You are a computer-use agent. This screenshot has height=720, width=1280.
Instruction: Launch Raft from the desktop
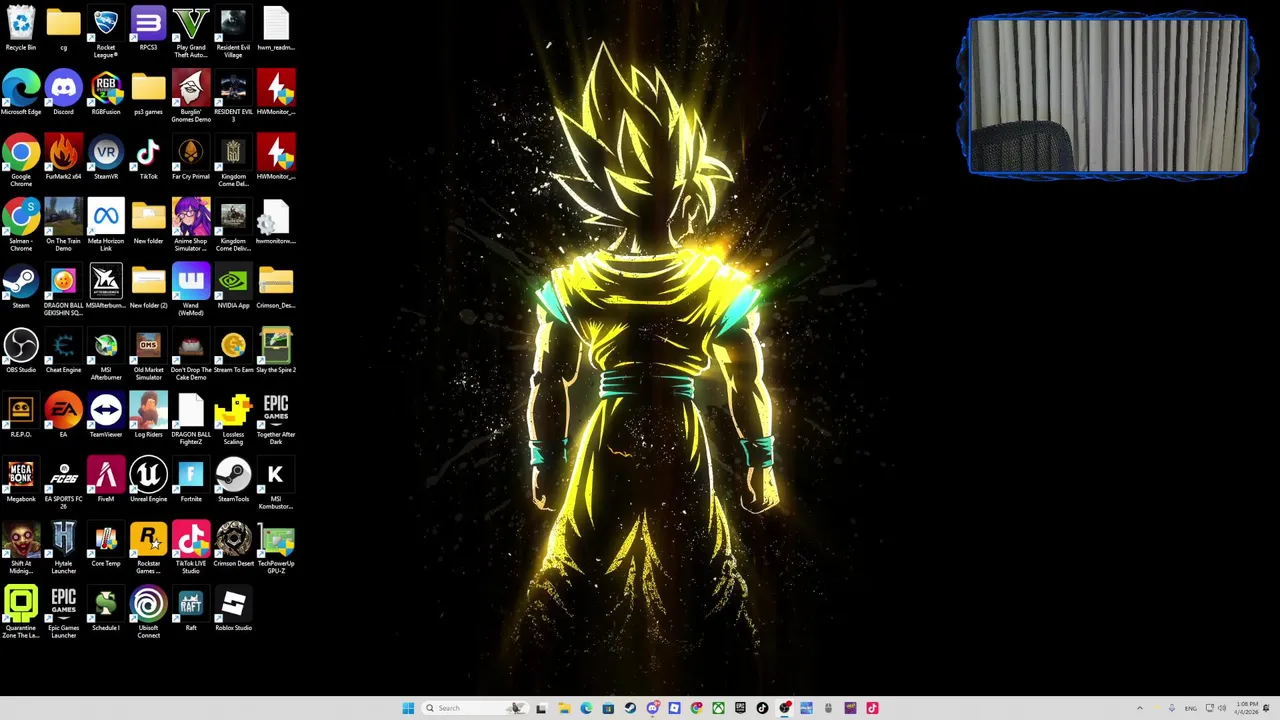click(191, 609)
